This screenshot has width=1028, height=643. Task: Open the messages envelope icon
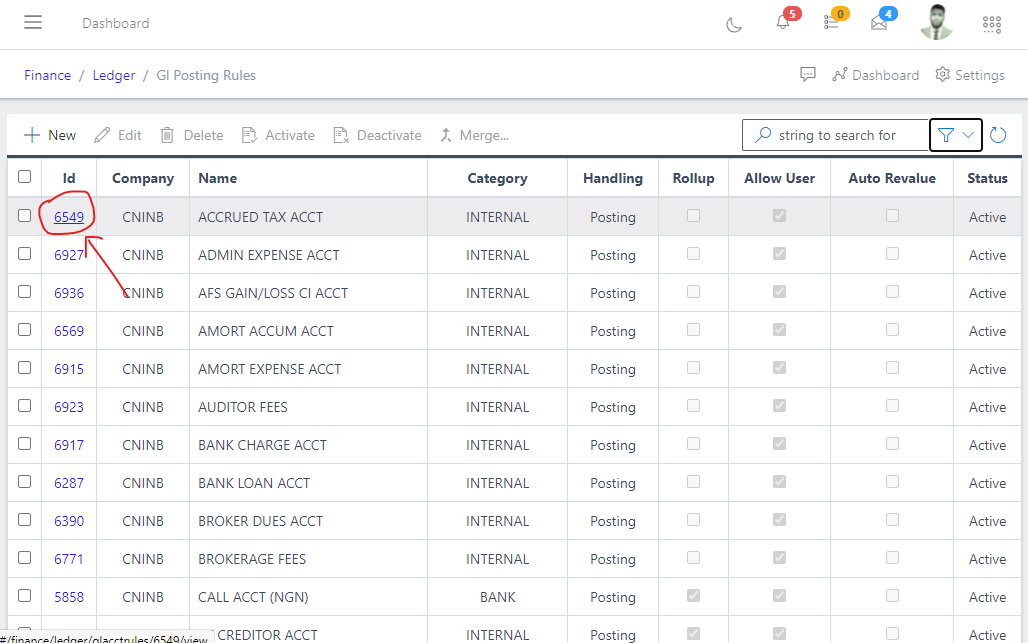(879, 23)
